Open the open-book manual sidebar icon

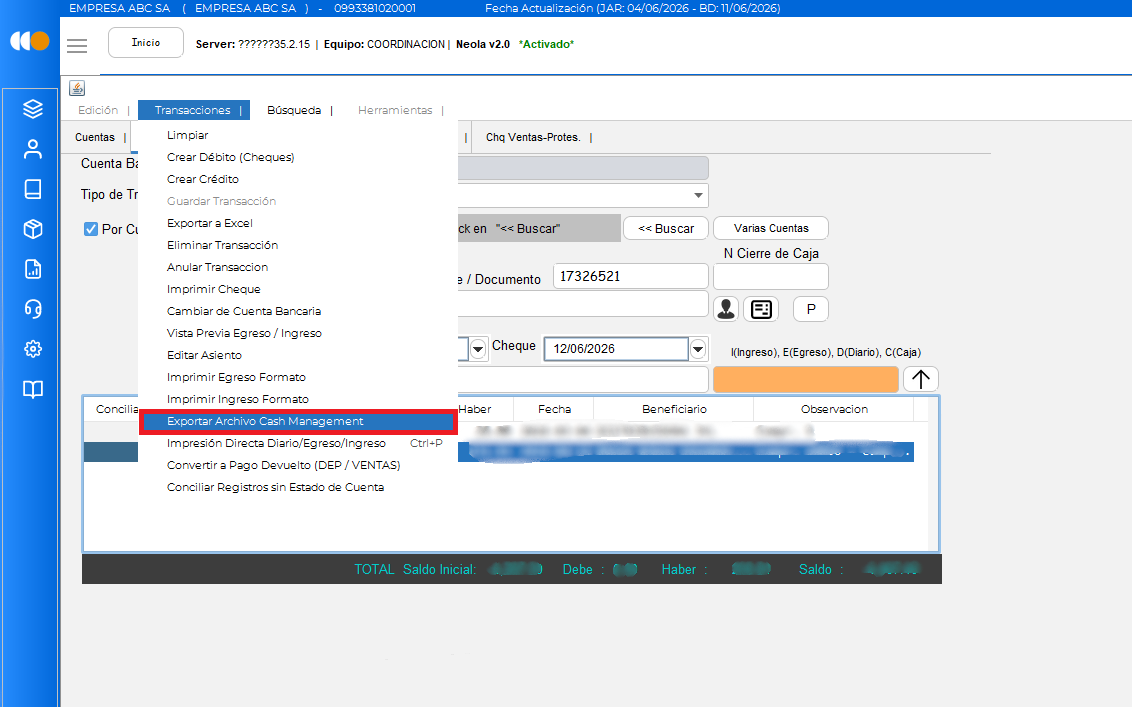pos(32,389)
